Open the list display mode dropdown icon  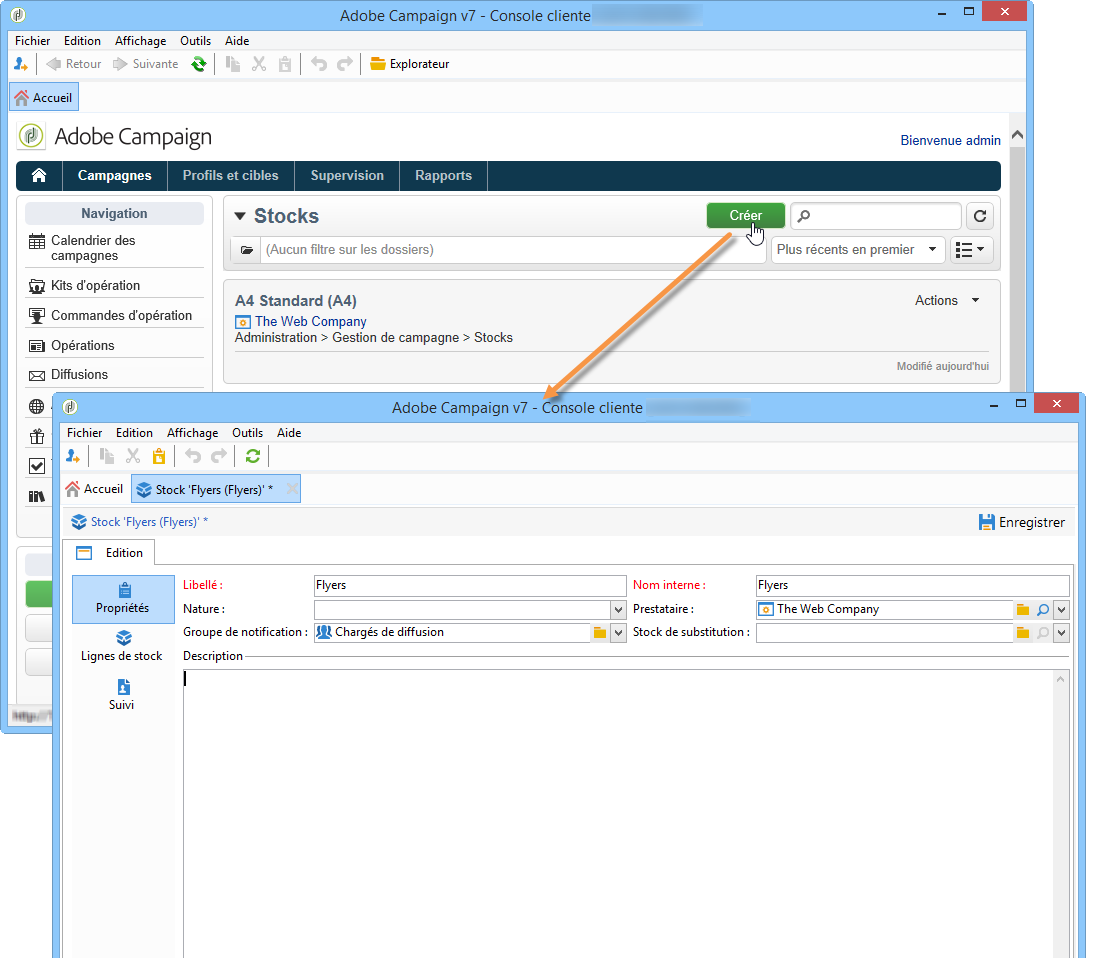pos(971,250)
